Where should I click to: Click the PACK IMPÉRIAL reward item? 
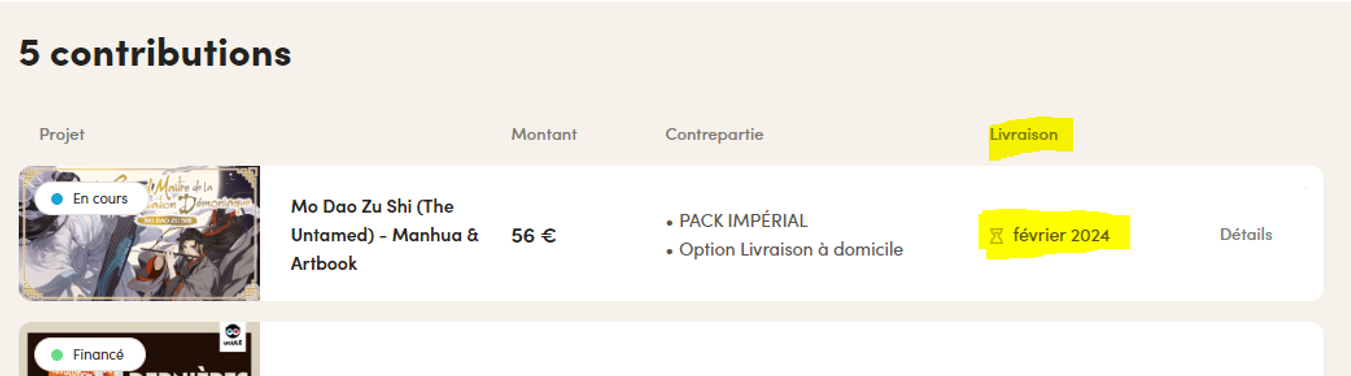(736, 221)
